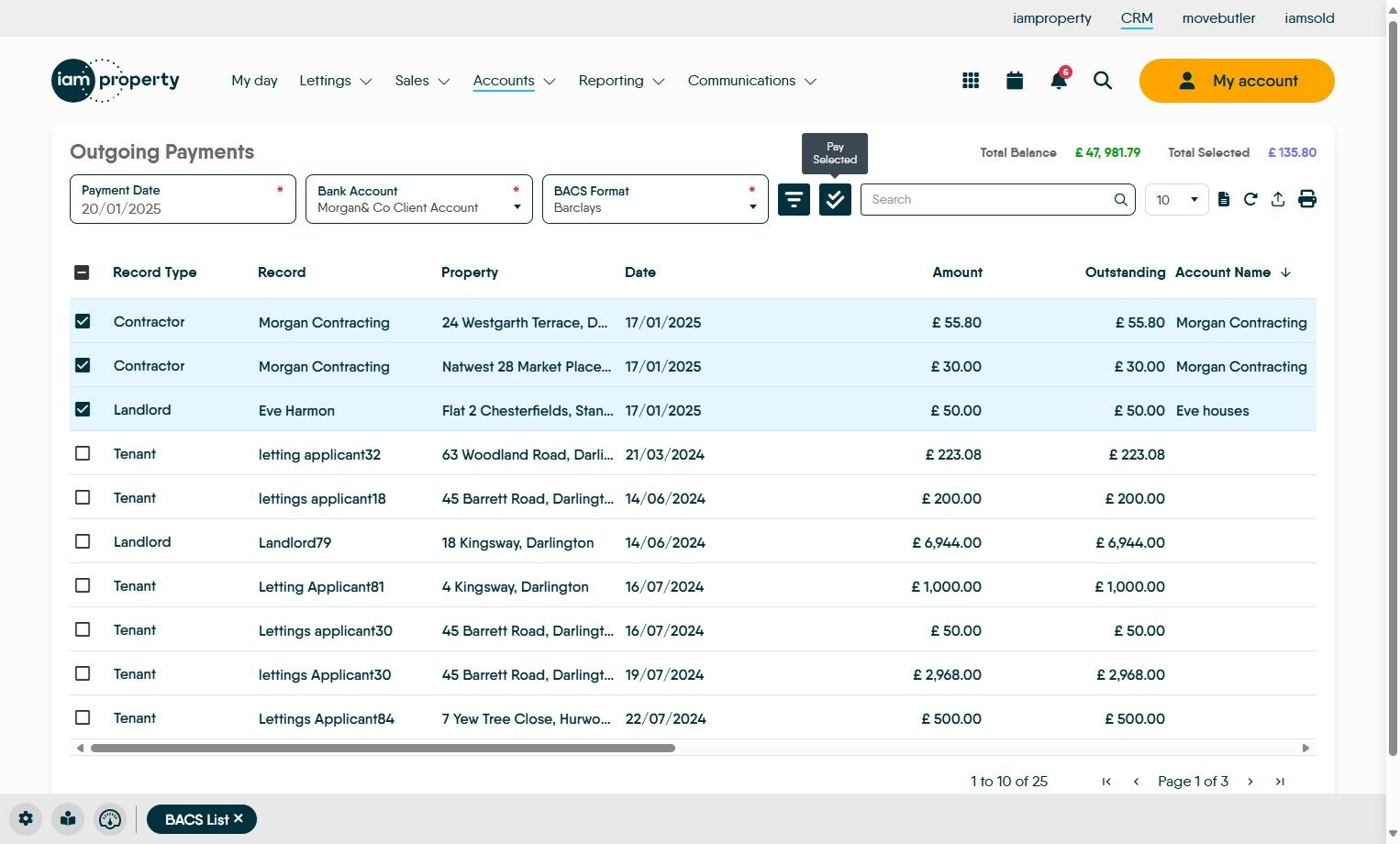
Task: Open the settings gear in bottom bar
Action: 26,819
